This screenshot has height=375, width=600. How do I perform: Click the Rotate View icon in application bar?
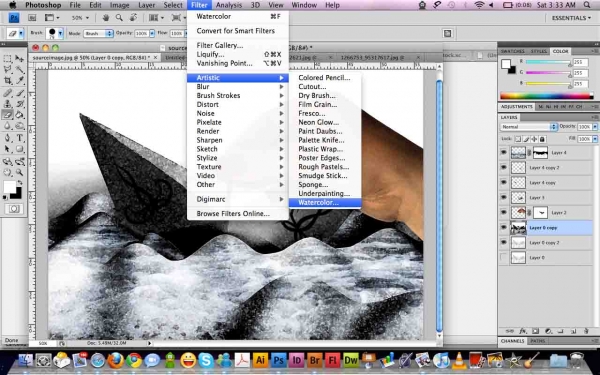[x=134, y=18]
